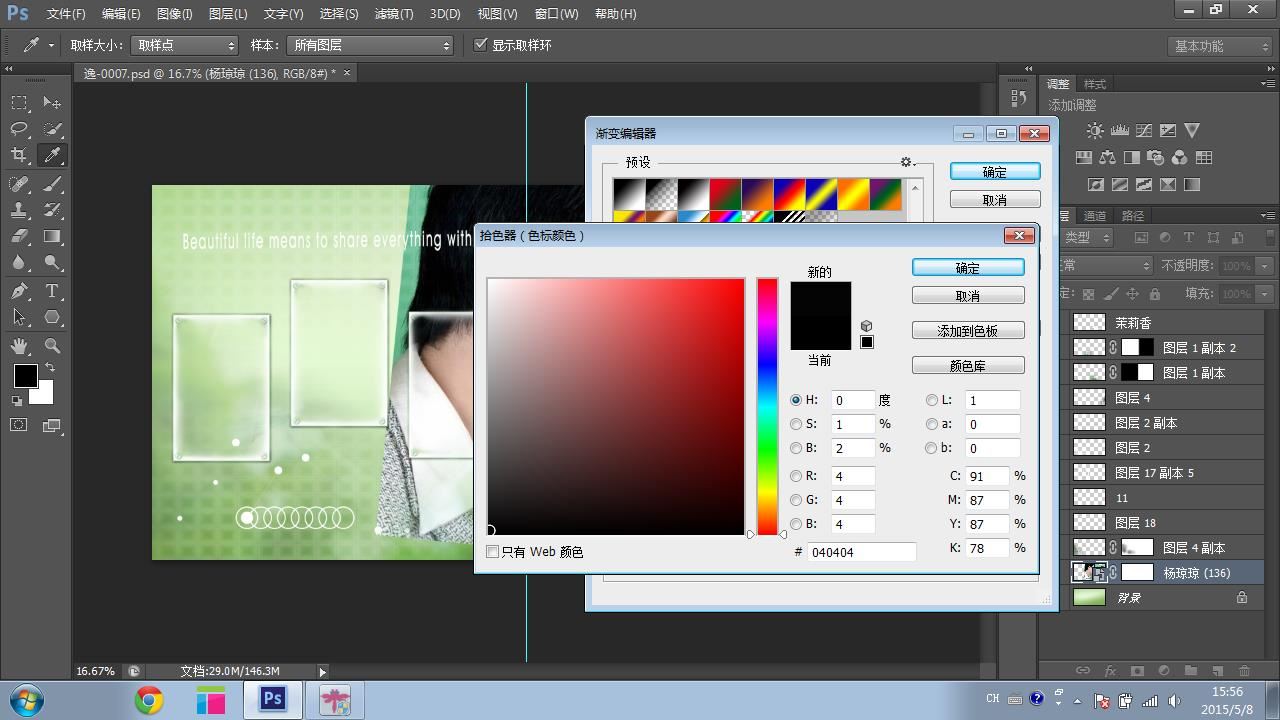Viewport: 1280px width, 720px height.
Task: Select the Hand tool
Action: click(x=19, y=346)
